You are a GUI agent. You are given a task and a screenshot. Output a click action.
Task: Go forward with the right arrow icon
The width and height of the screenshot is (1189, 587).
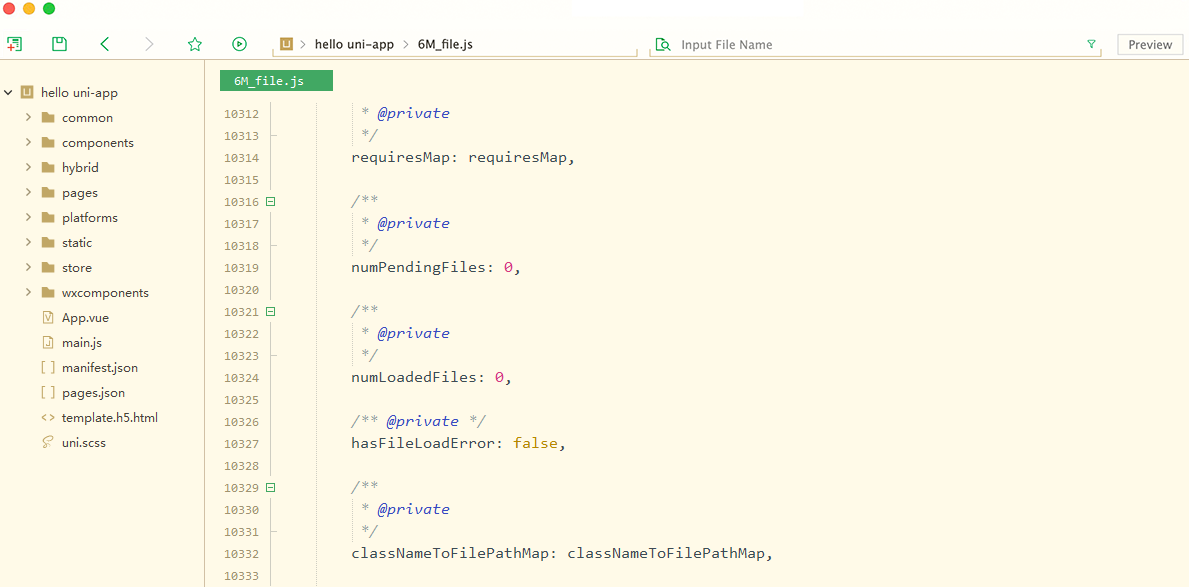(x=149, y=44)
